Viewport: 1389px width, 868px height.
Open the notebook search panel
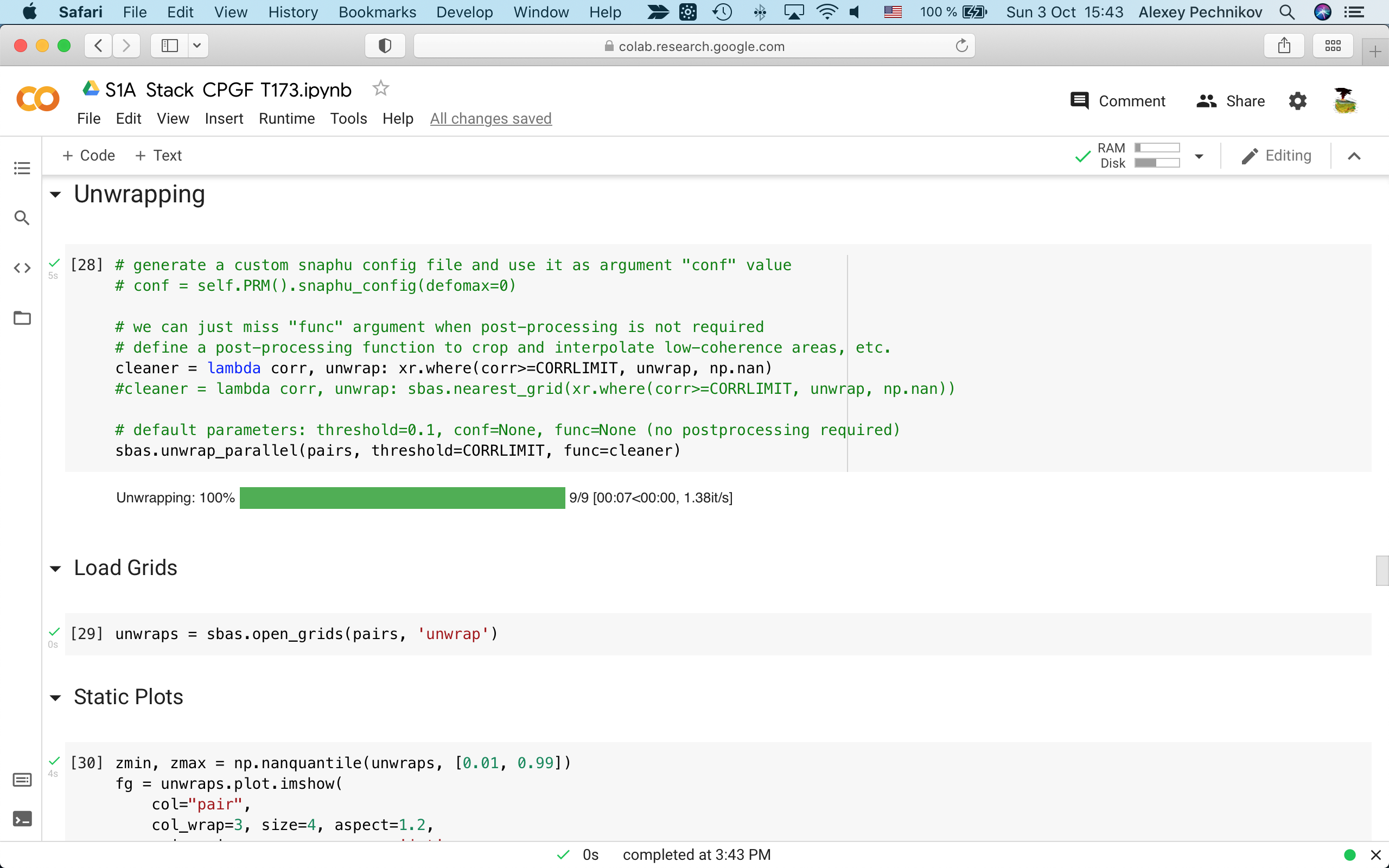point(22,218)
